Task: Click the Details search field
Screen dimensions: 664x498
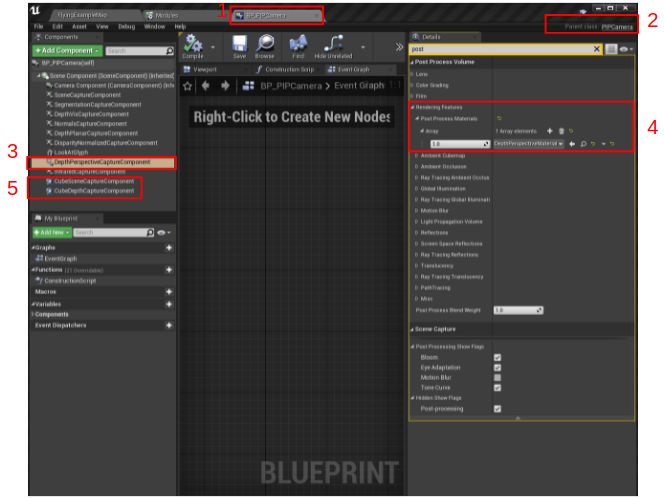Action: click(x=501, y=49)
